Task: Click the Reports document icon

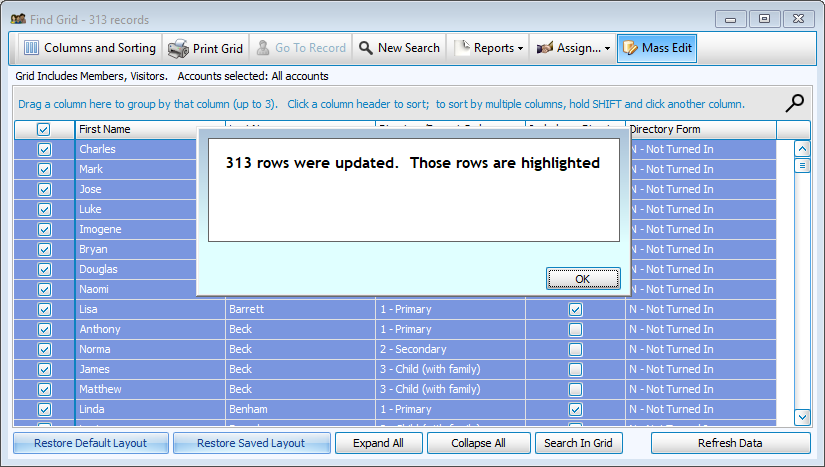Action: tap(462, 48)
